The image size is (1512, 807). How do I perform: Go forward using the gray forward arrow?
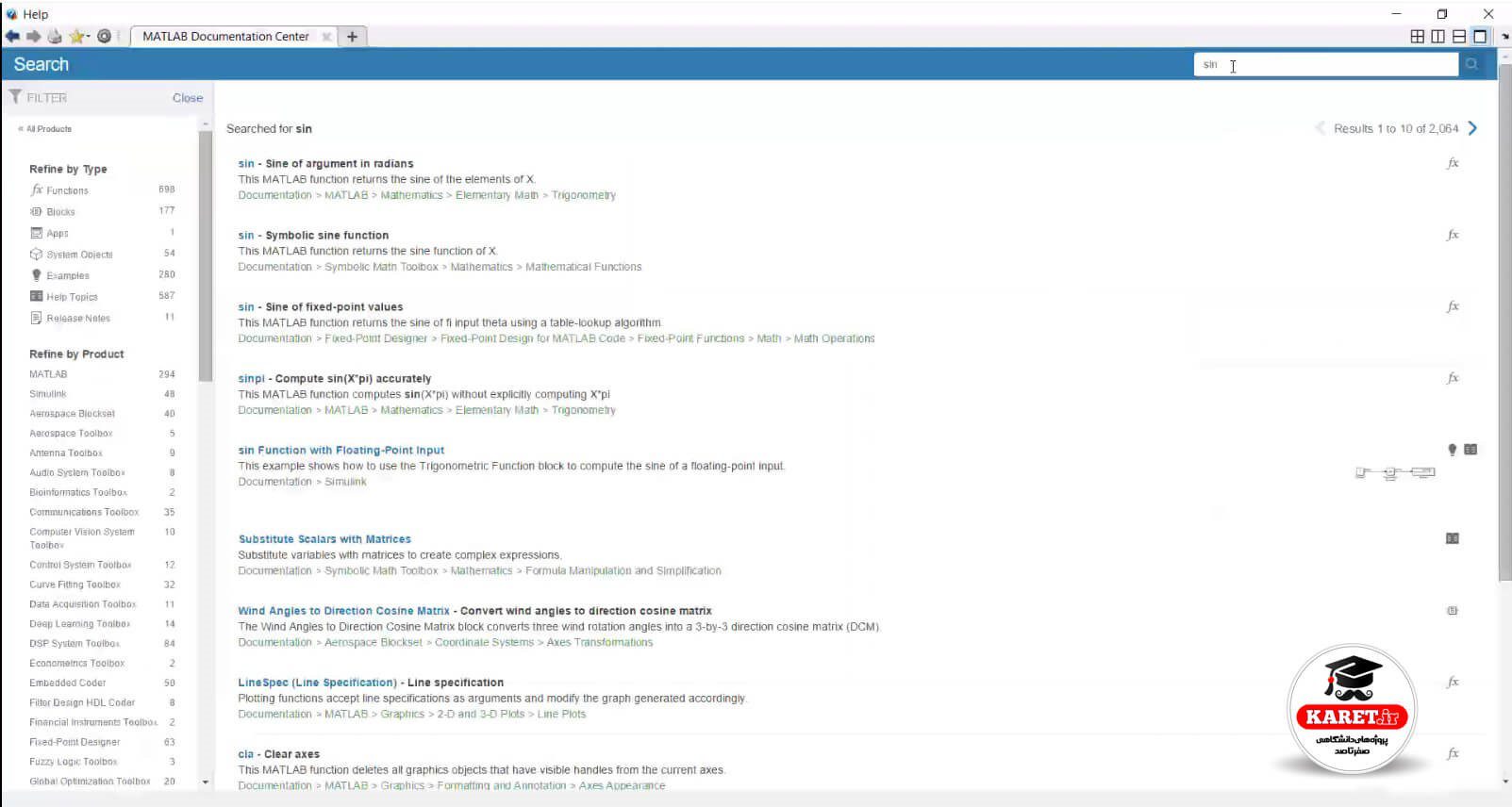[x=33, y=36]
